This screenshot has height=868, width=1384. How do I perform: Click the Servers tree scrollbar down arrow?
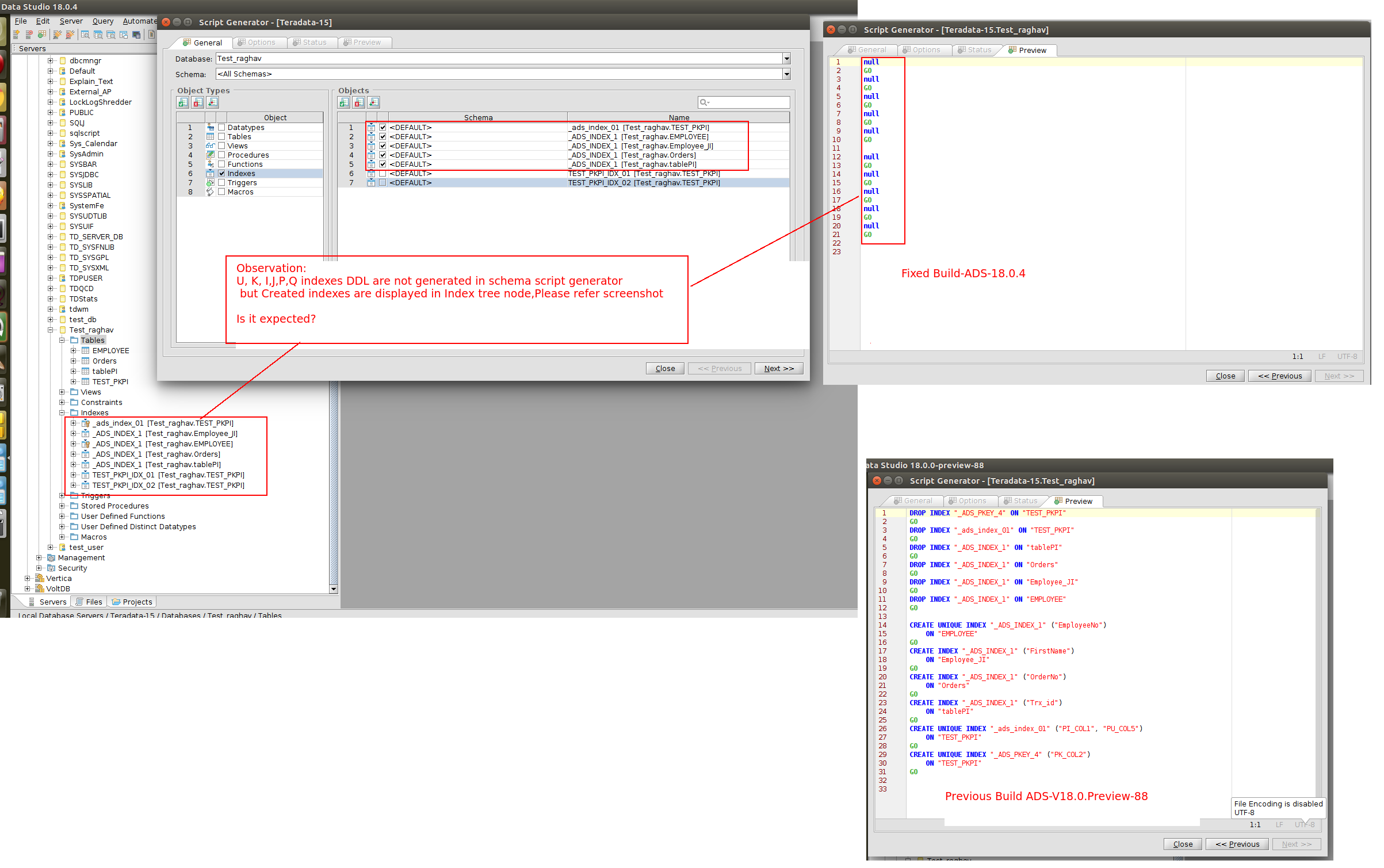click(x=333, y=589)
